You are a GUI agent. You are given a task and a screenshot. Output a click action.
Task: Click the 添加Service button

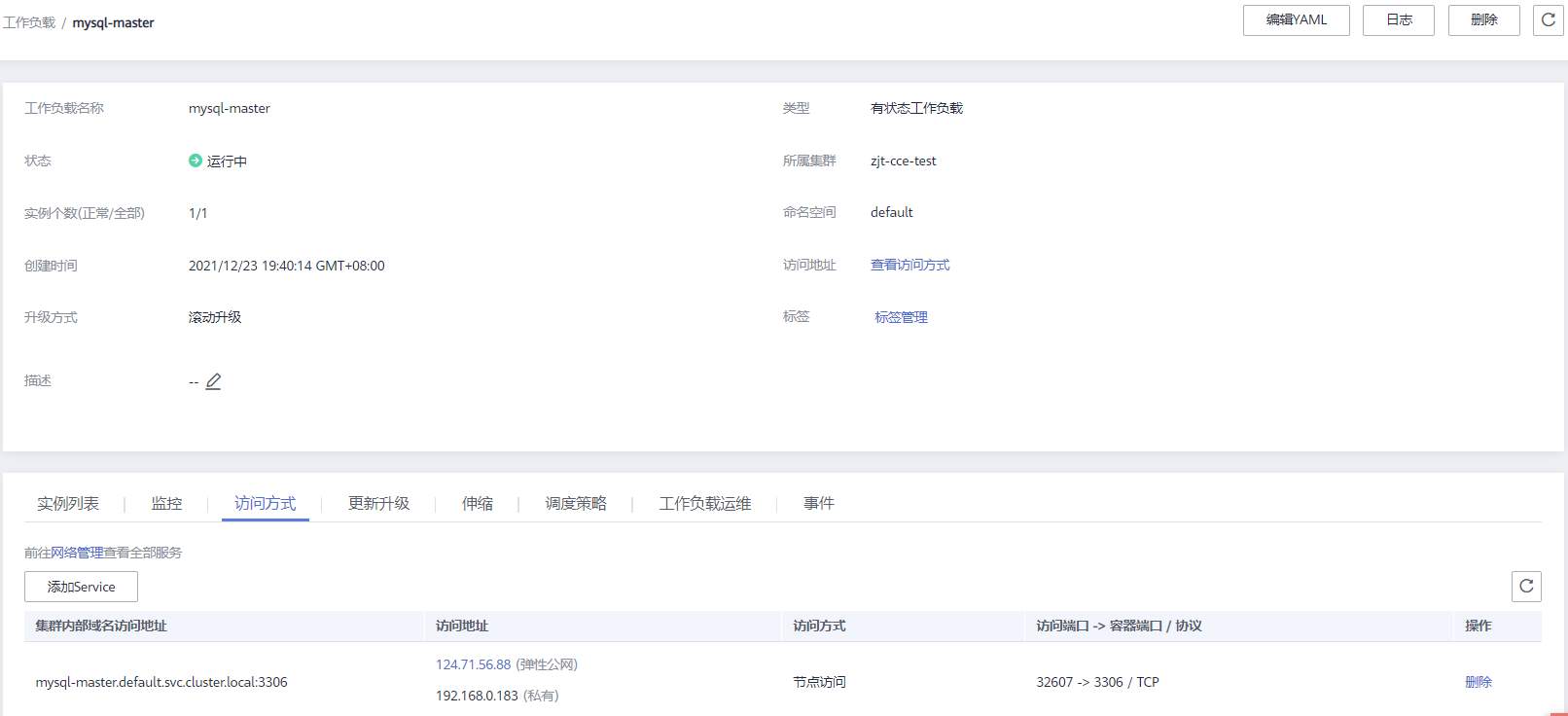coord(81,587)
